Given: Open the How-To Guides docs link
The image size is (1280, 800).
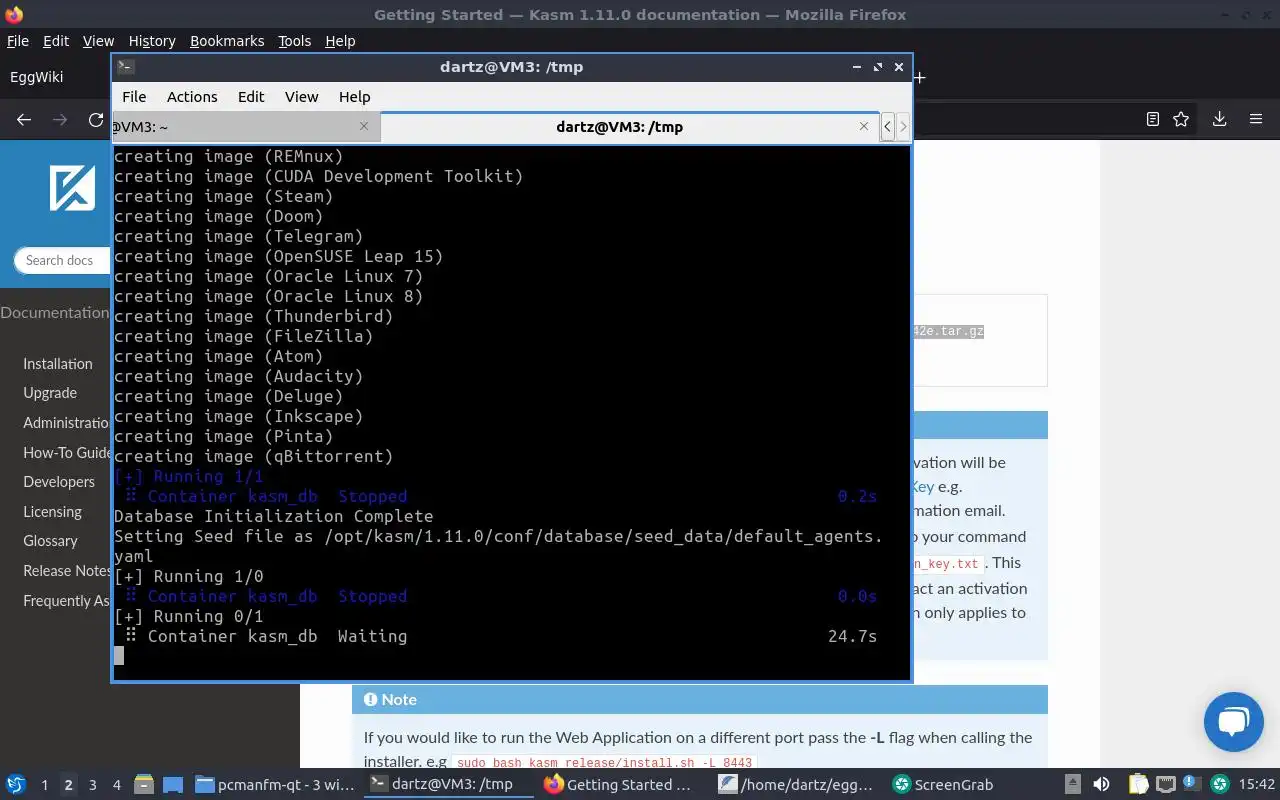Looking at the screenshot, I should tap(67, 453).
